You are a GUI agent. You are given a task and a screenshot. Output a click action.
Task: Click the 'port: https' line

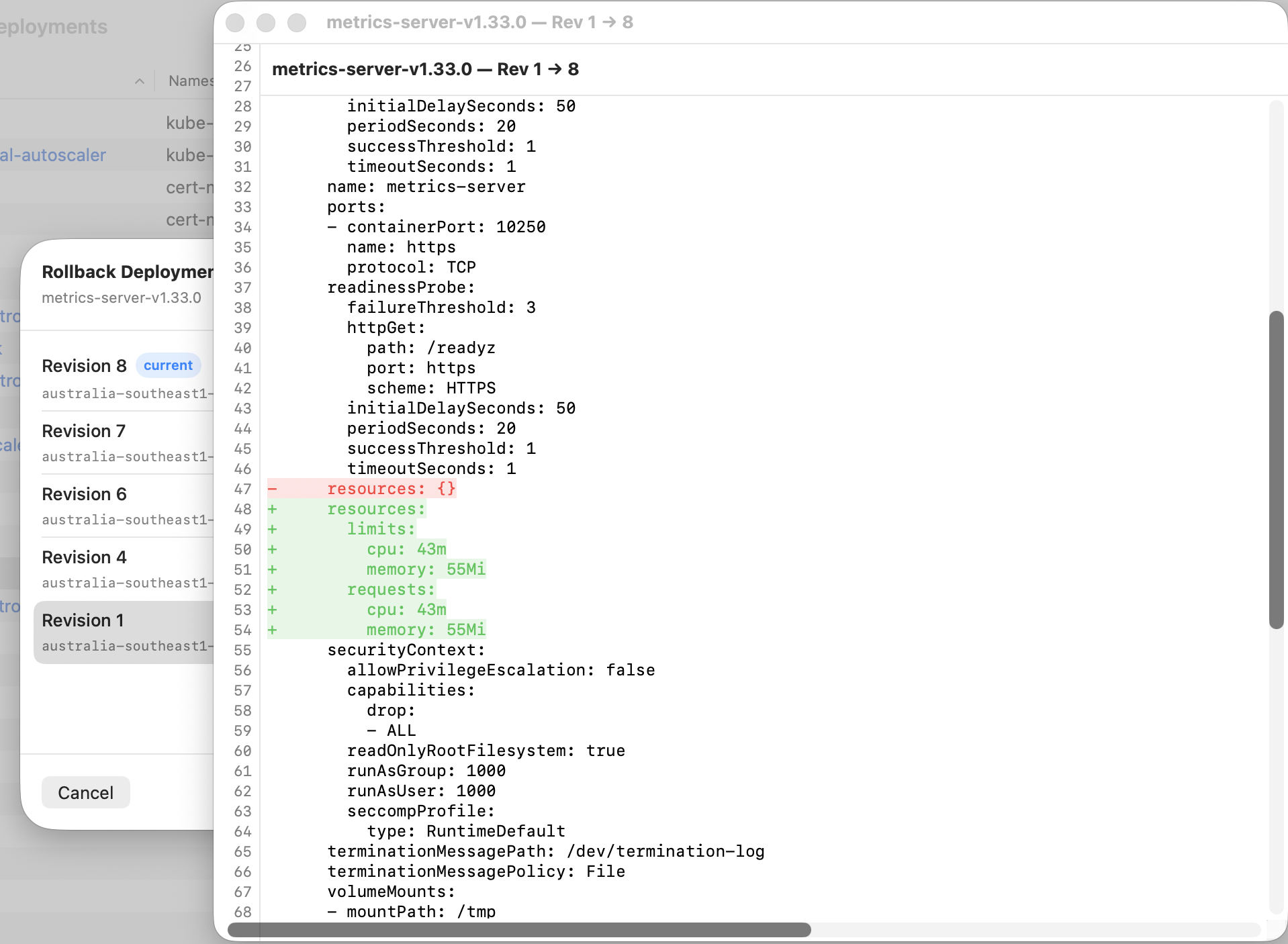click(x=421, y=368)
